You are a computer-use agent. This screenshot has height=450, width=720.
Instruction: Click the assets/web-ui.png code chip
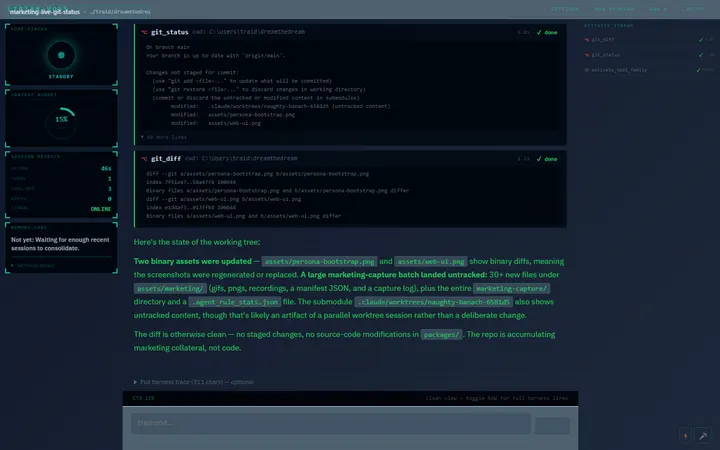431,262
